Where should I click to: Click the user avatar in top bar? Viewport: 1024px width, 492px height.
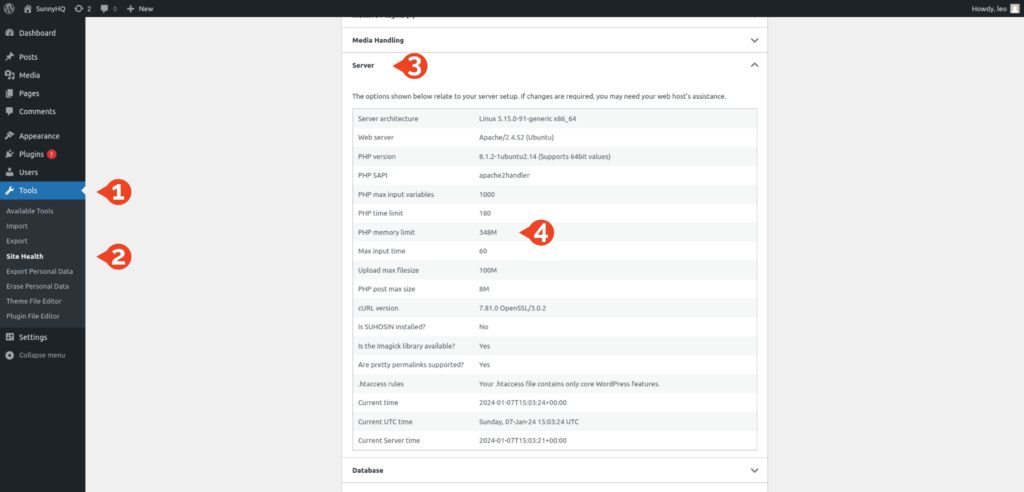point(1014,8)
